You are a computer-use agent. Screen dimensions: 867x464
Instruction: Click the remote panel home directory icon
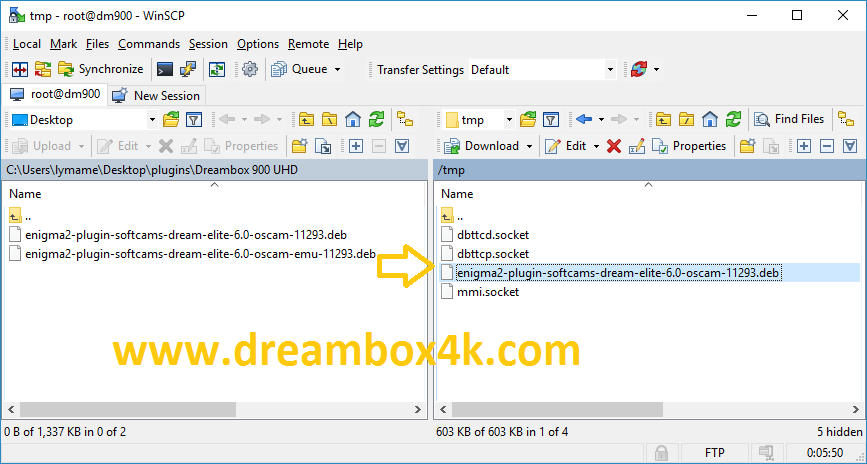click(710, 119)
